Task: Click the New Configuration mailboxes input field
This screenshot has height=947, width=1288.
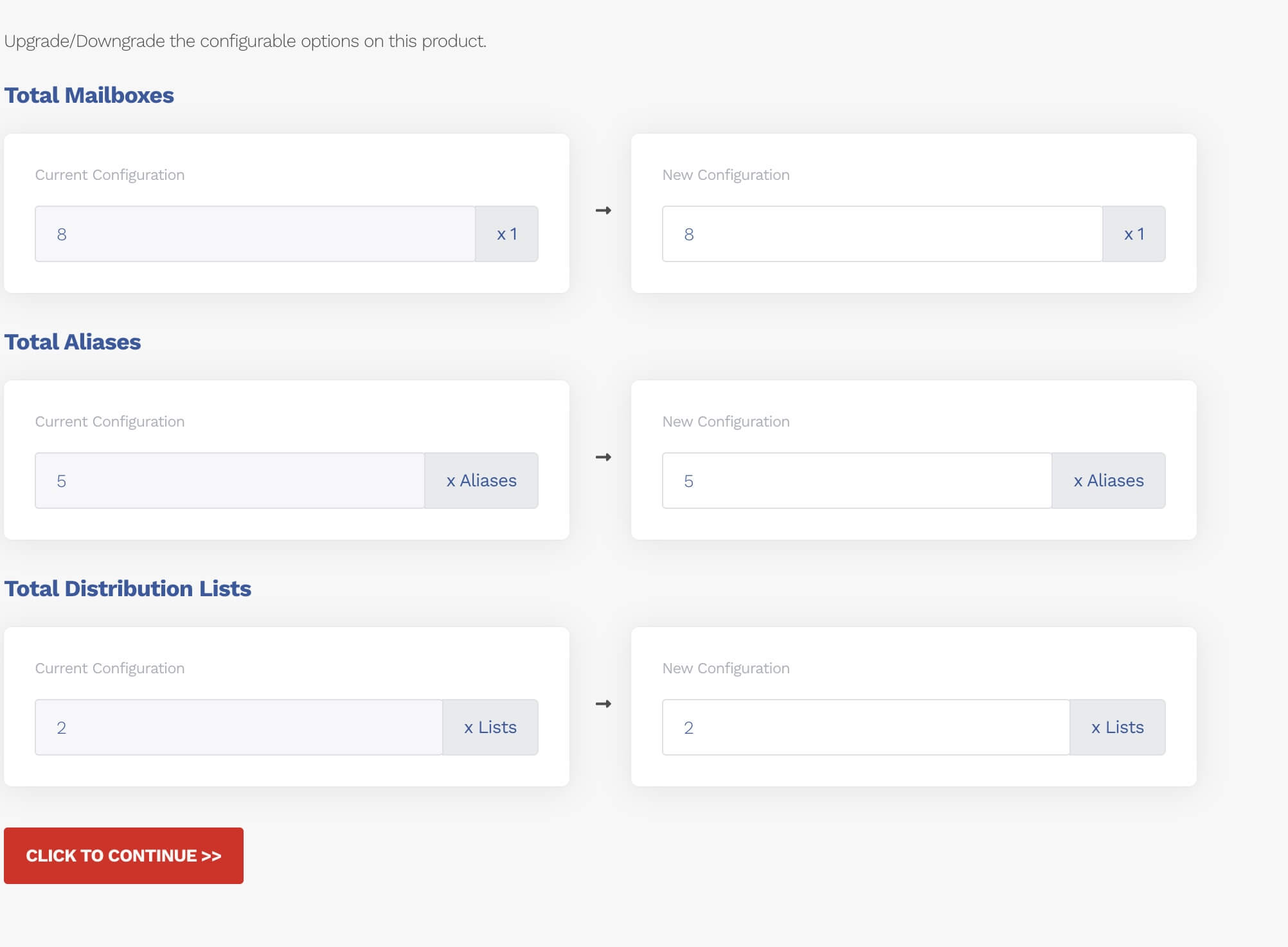Action: pos(882,234)
